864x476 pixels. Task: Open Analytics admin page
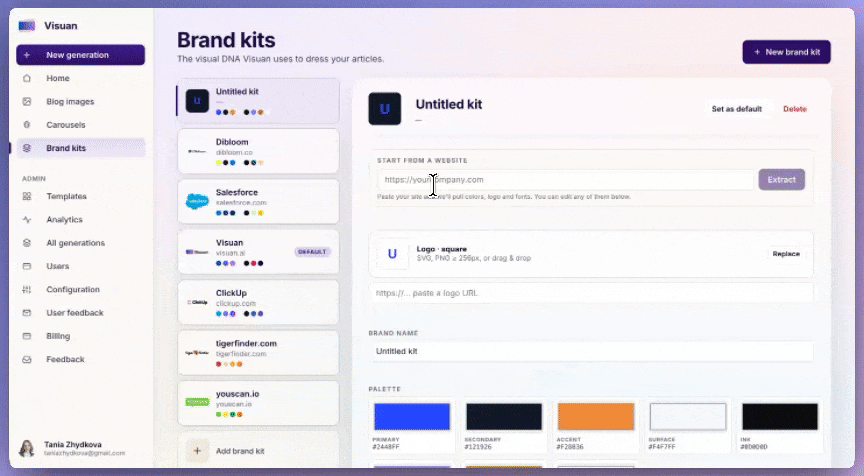pos(80,219)
